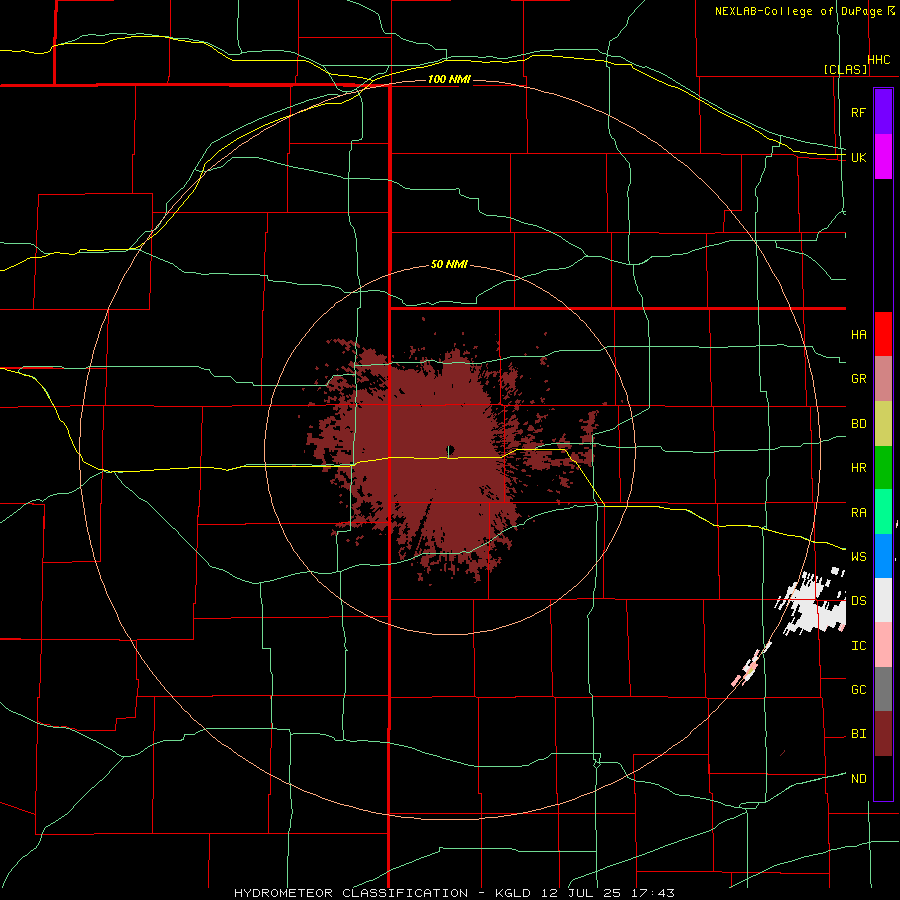
Task: Click the IC legend label
Action: click(x=859, y=646)
